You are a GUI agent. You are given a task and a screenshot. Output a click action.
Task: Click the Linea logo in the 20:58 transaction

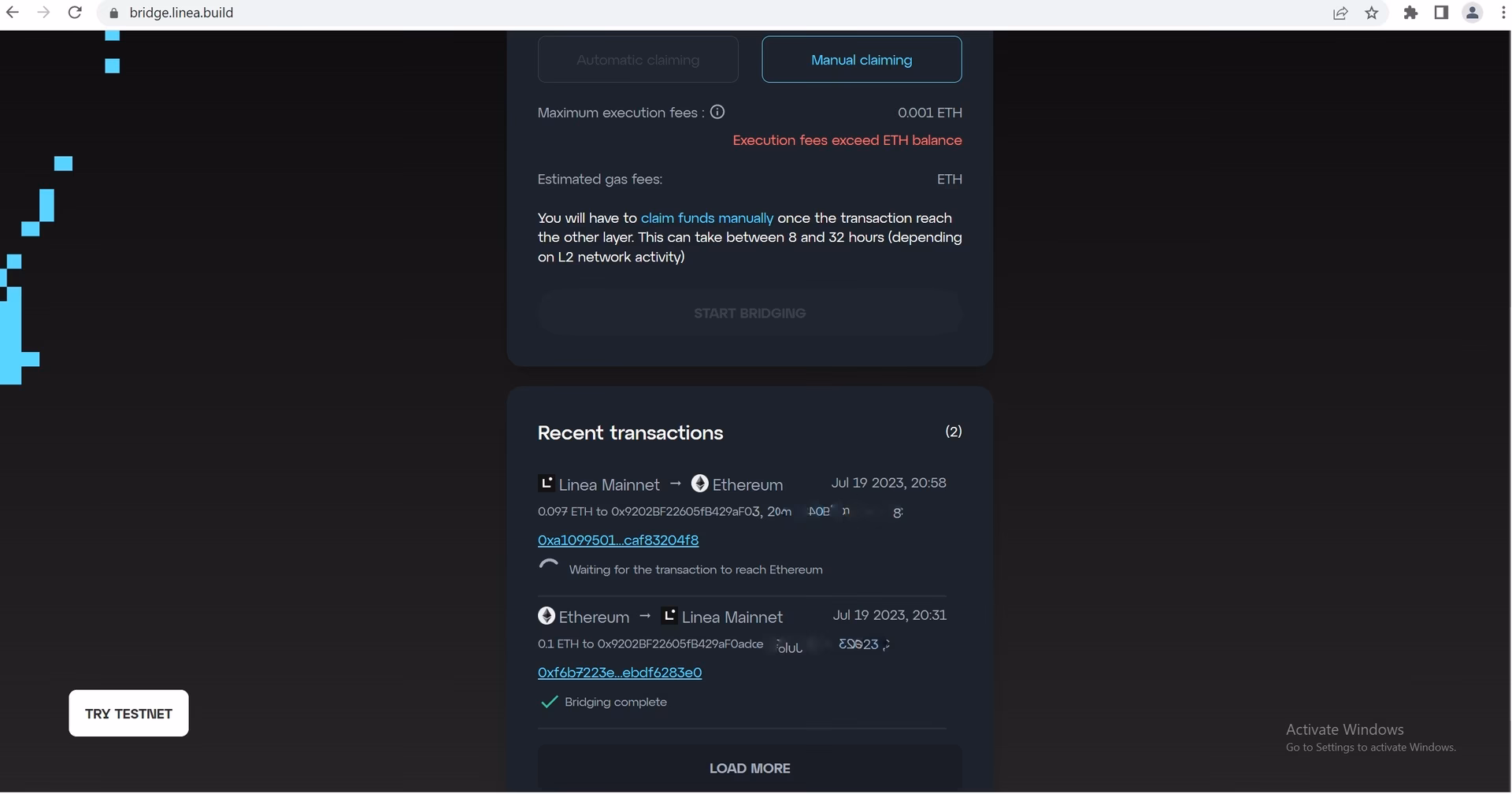click(x=546, y=483)
